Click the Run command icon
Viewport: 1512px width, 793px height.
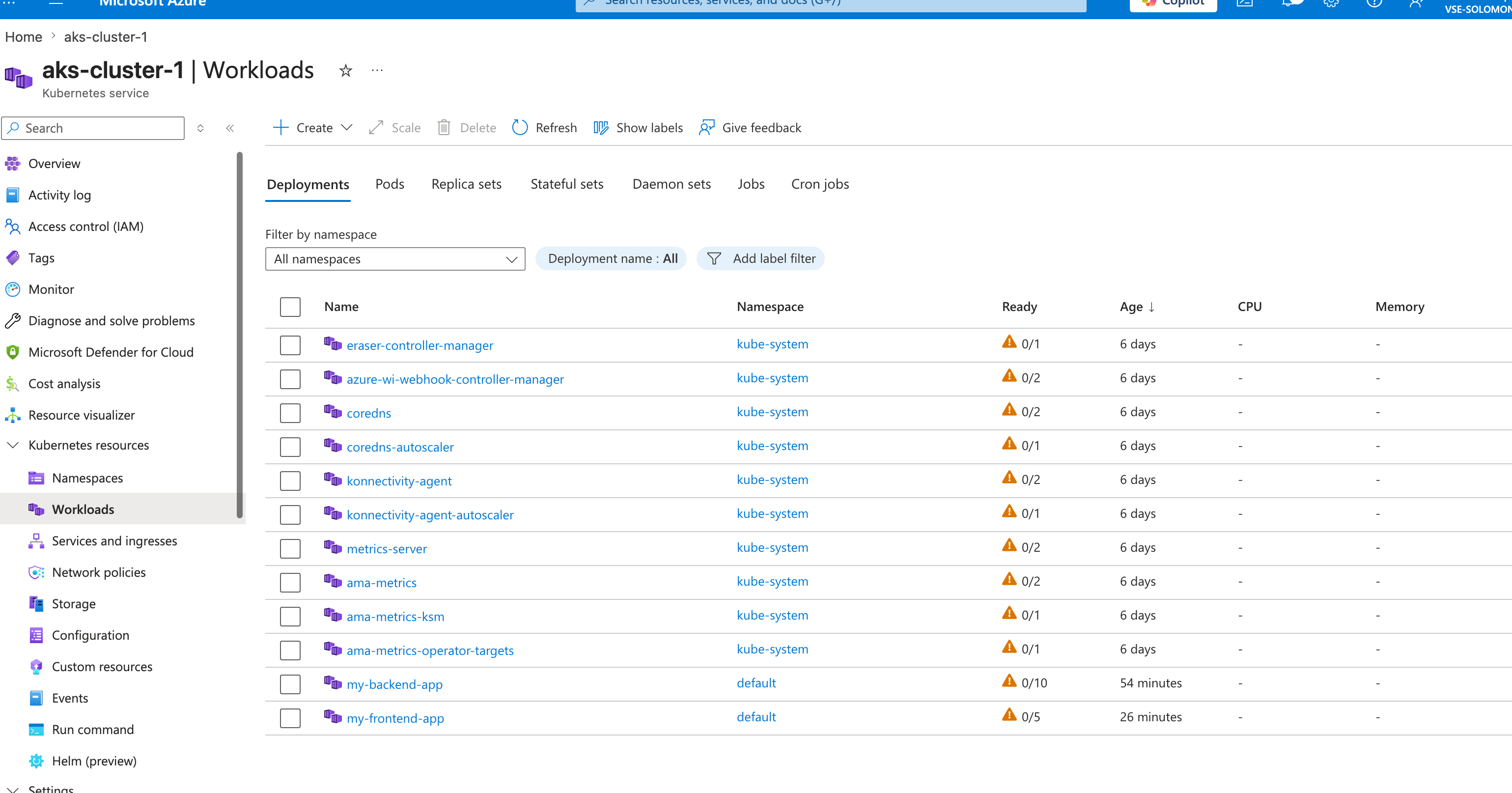click(36, 730)
